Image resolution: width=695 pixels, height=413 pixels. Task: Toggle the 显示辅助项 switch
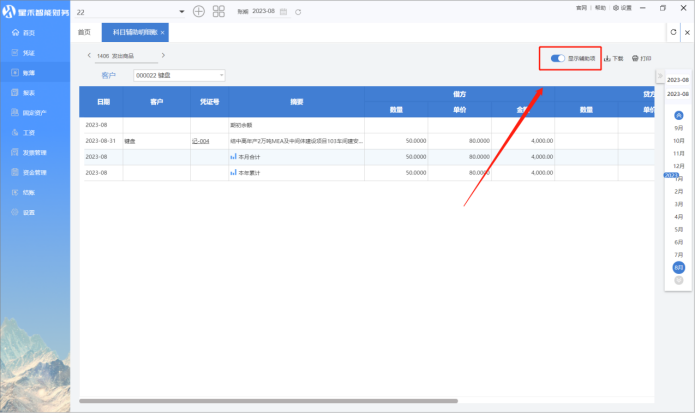558,59
